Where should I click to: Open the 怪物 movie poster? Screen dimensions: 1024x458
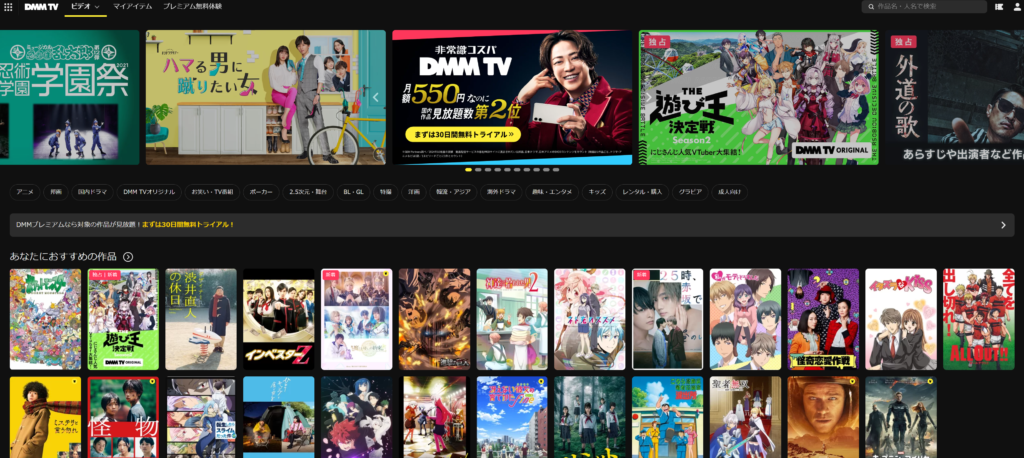coord(123,417)
